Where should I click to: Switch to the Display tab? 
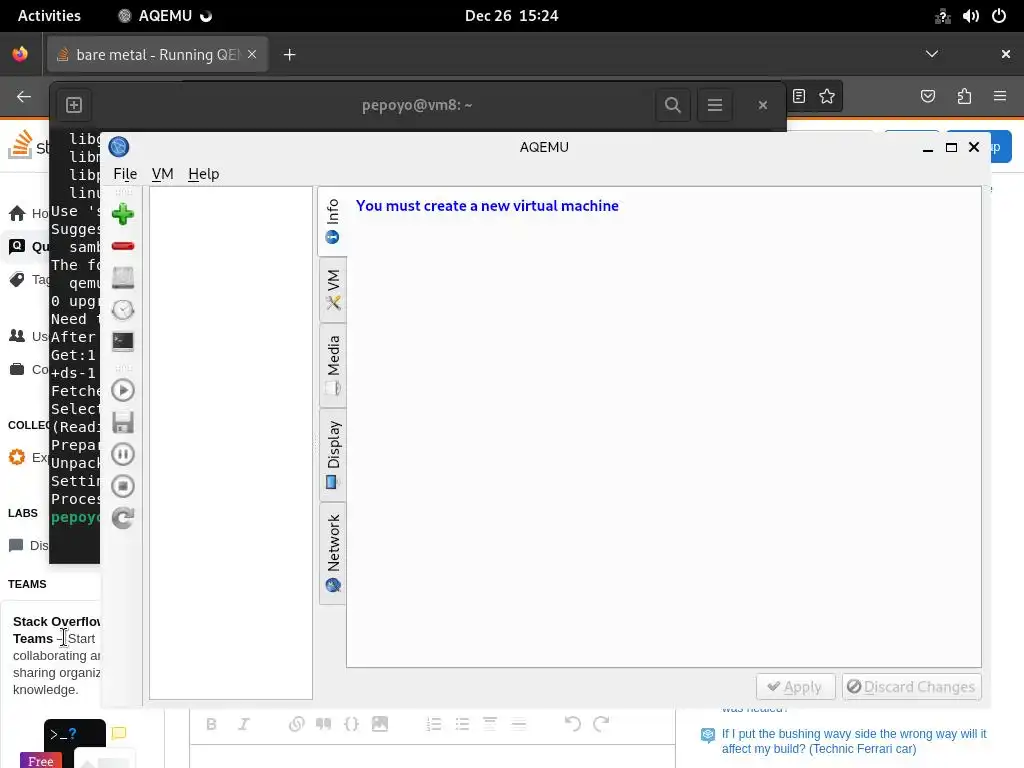click(333, 455)
